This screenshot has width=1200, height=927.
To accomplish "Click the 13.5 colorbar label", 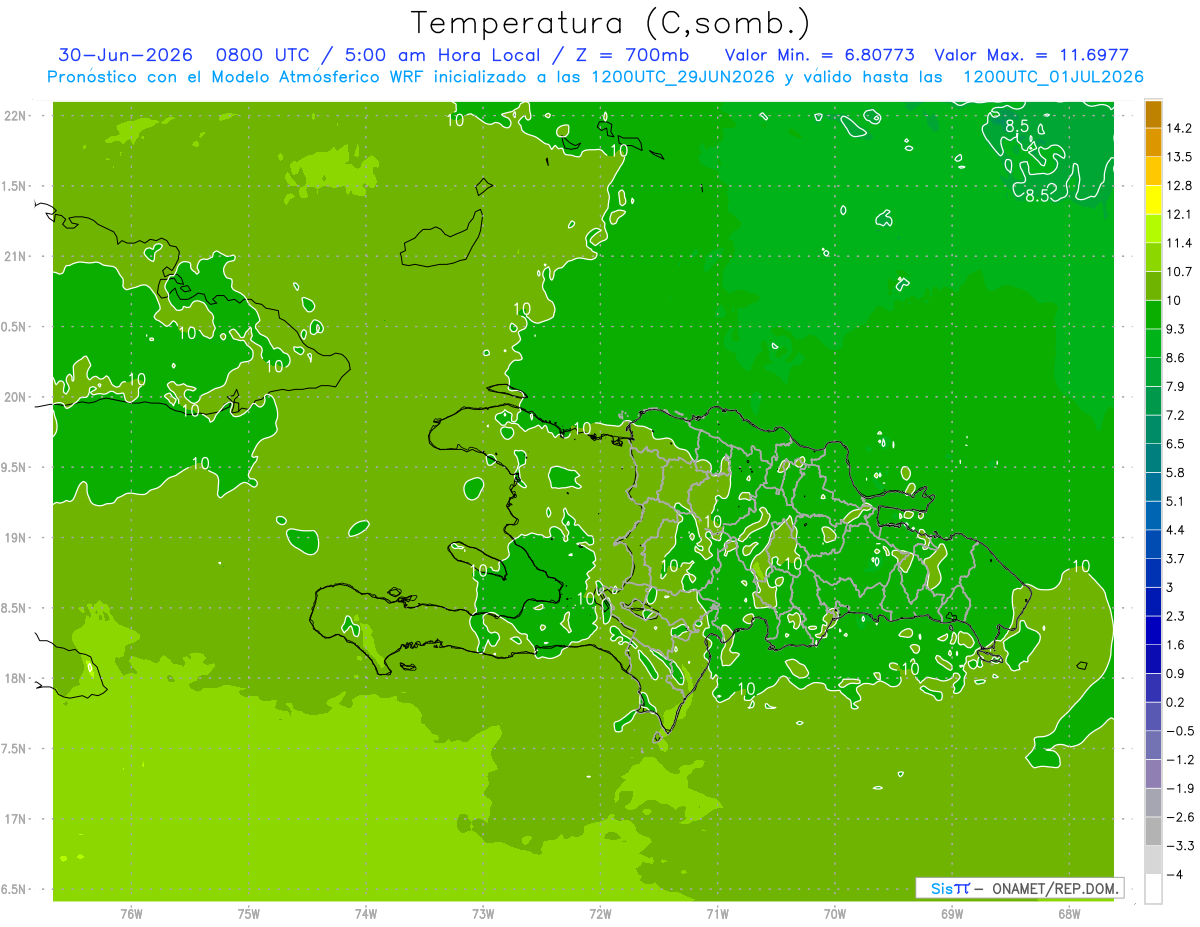I will (1179, 157).
